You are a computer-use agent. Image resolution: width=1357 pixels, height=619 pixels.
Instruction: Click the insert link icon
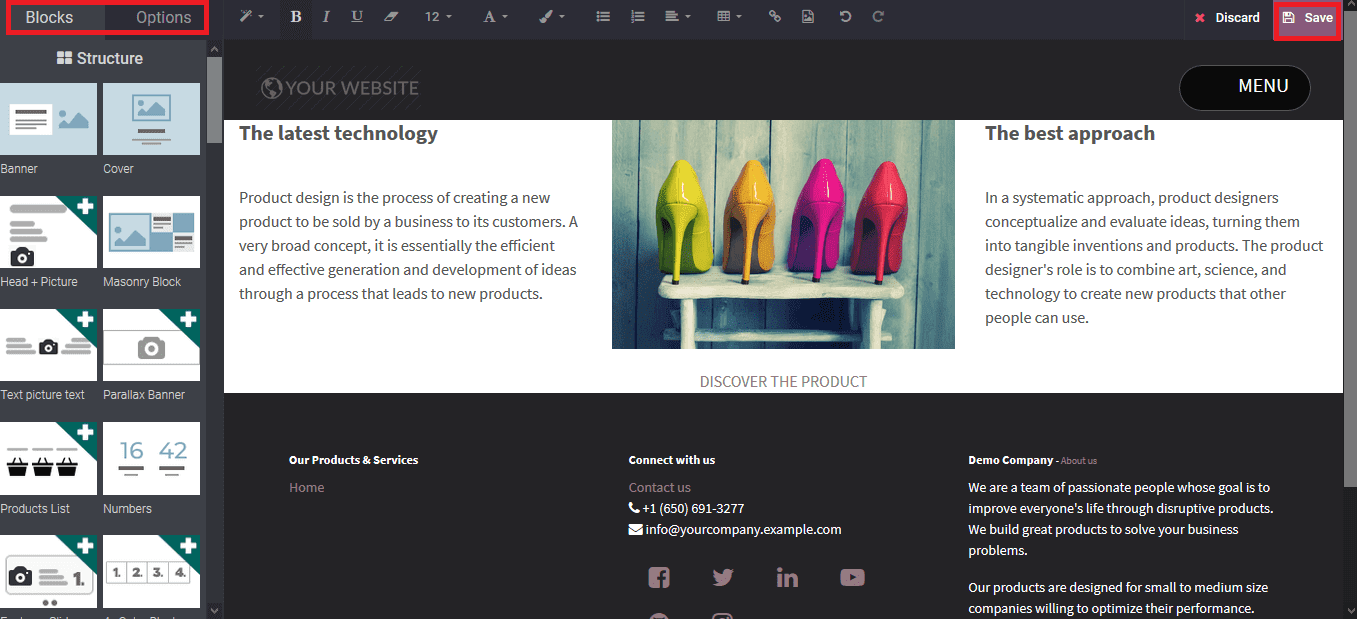774,17
